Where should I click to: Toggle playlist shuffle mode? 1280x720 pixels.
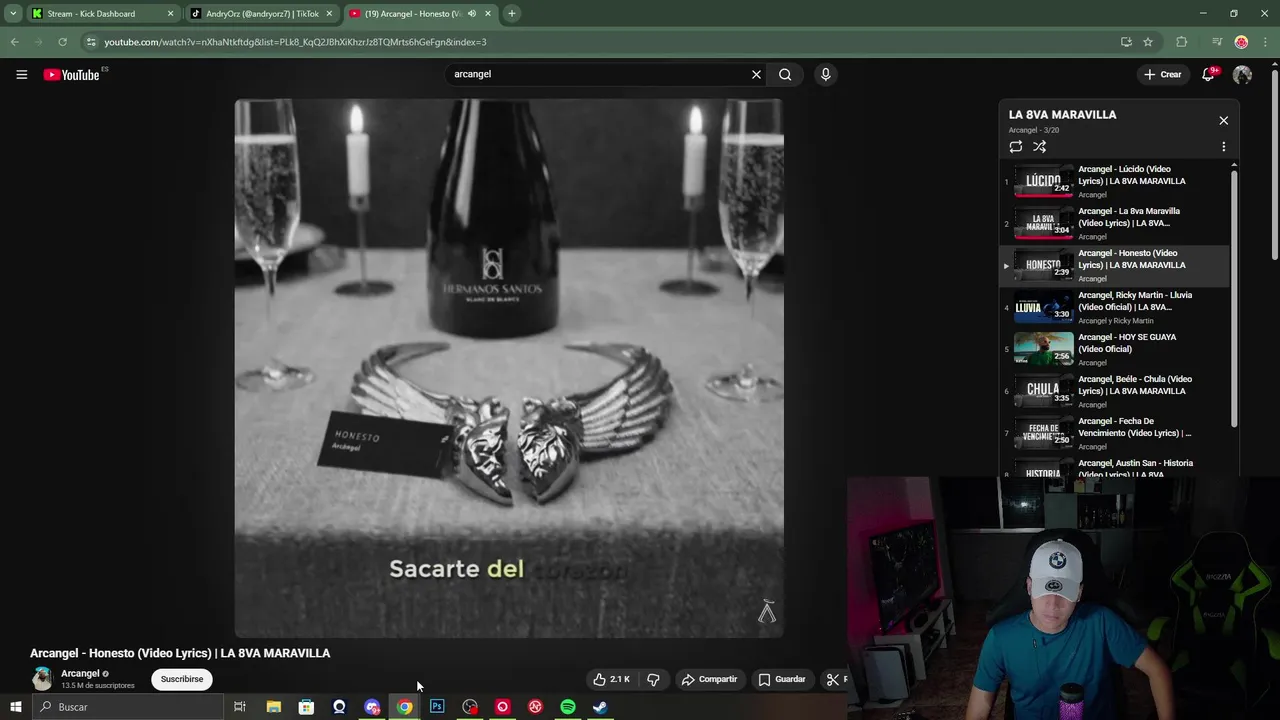click(x=1040, y=146)
